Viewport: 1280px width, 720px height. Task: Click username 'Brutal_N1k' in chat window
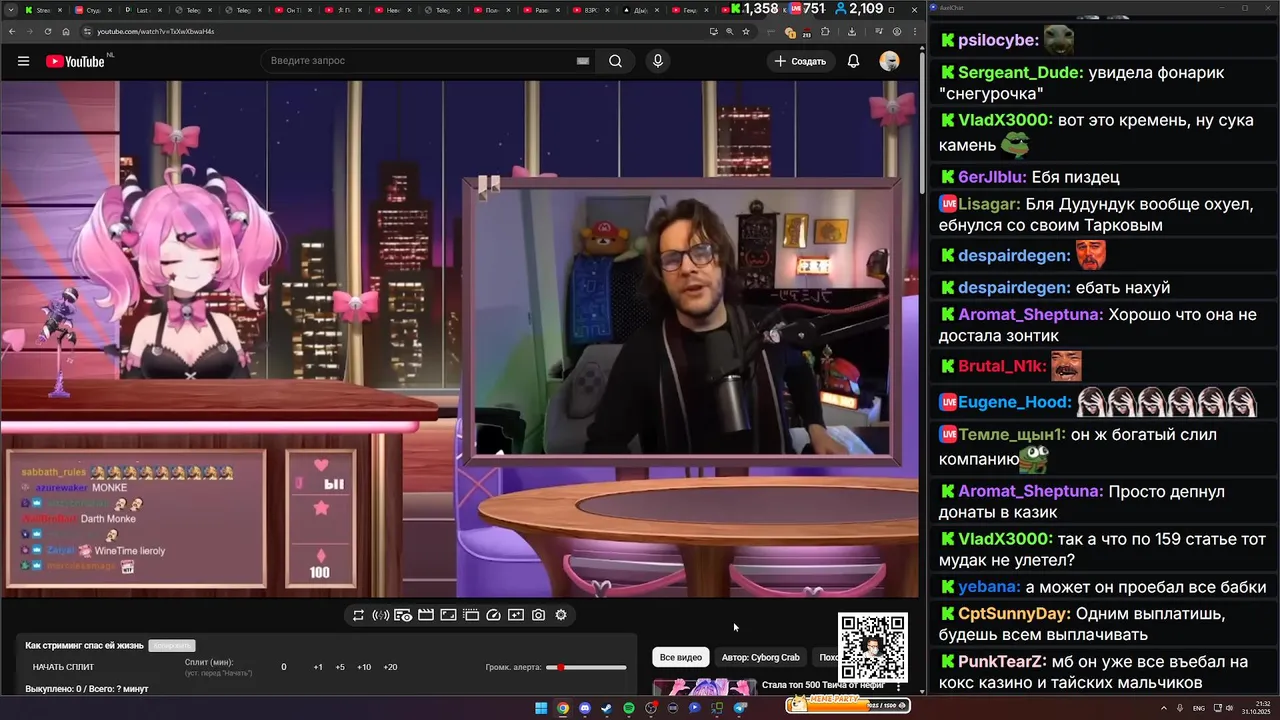[x=1002, y=366]
